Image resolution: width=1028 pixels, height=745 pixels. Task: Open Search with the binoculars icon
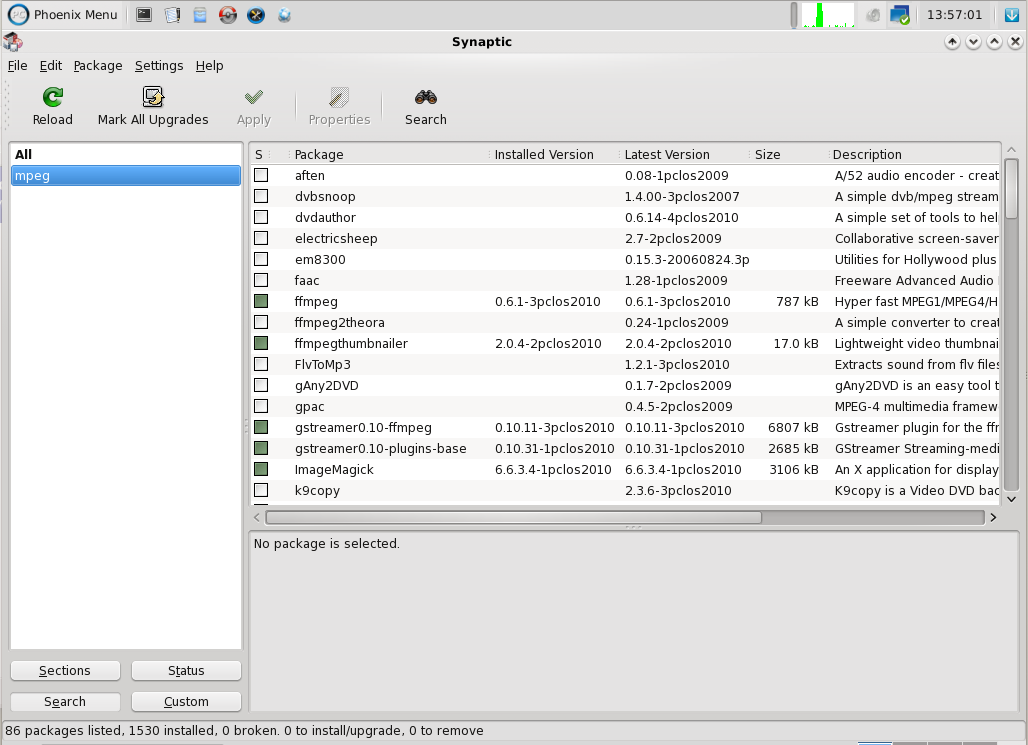point(426,98)
